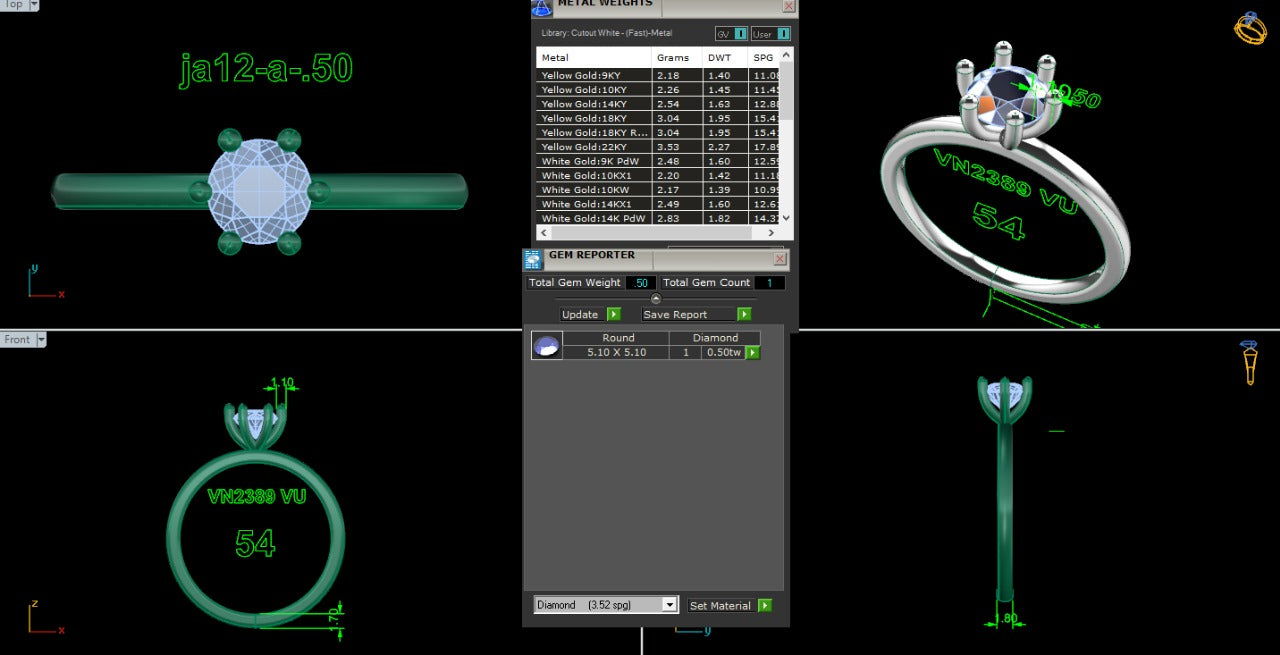Select the White Gold:14K PdW row
Image resolution: width=1280 pixels, height=655 pixels.
(658, 218)
